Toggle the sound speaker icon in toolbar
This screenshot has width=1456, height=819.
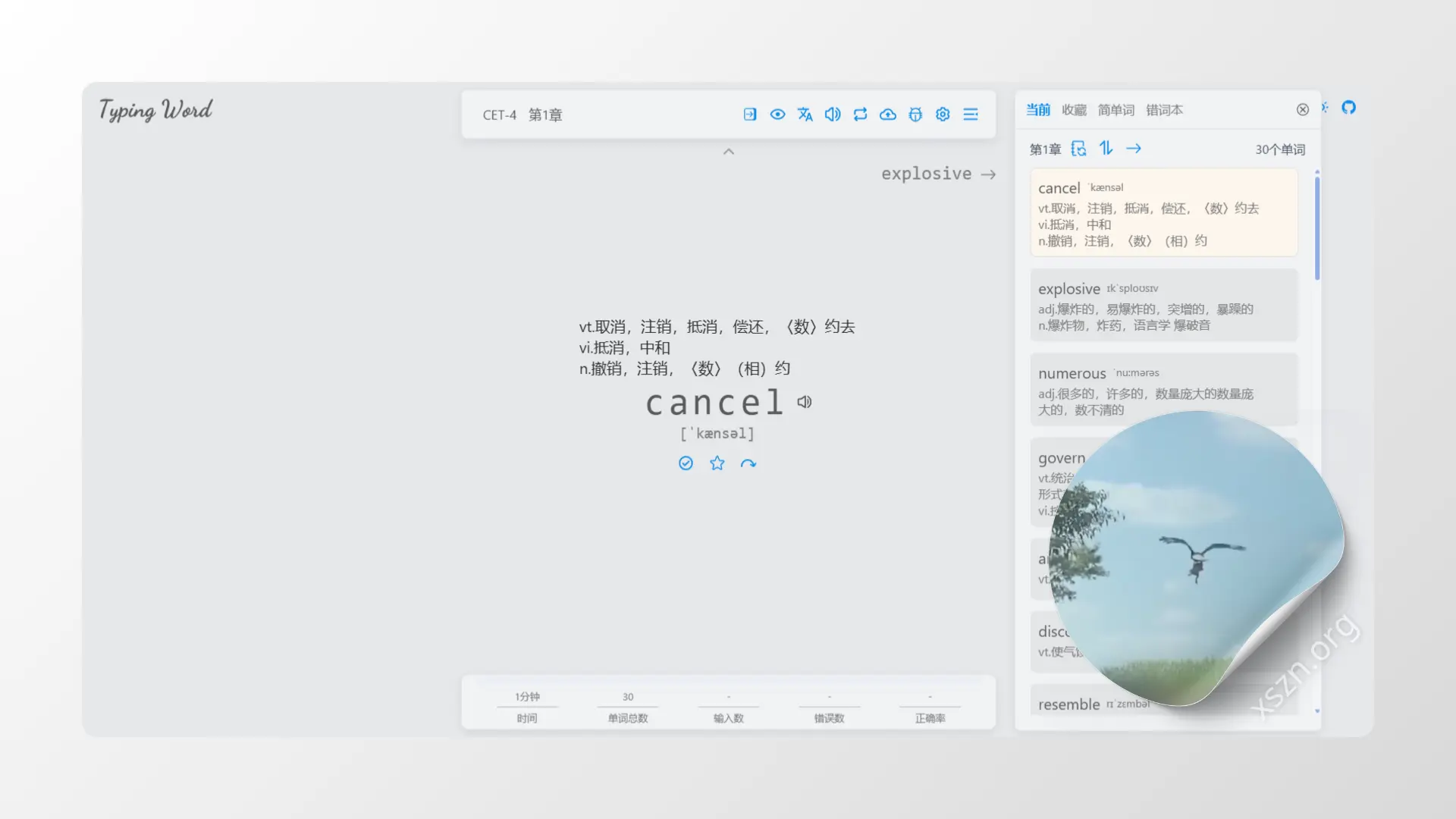(x=833, y=115)
